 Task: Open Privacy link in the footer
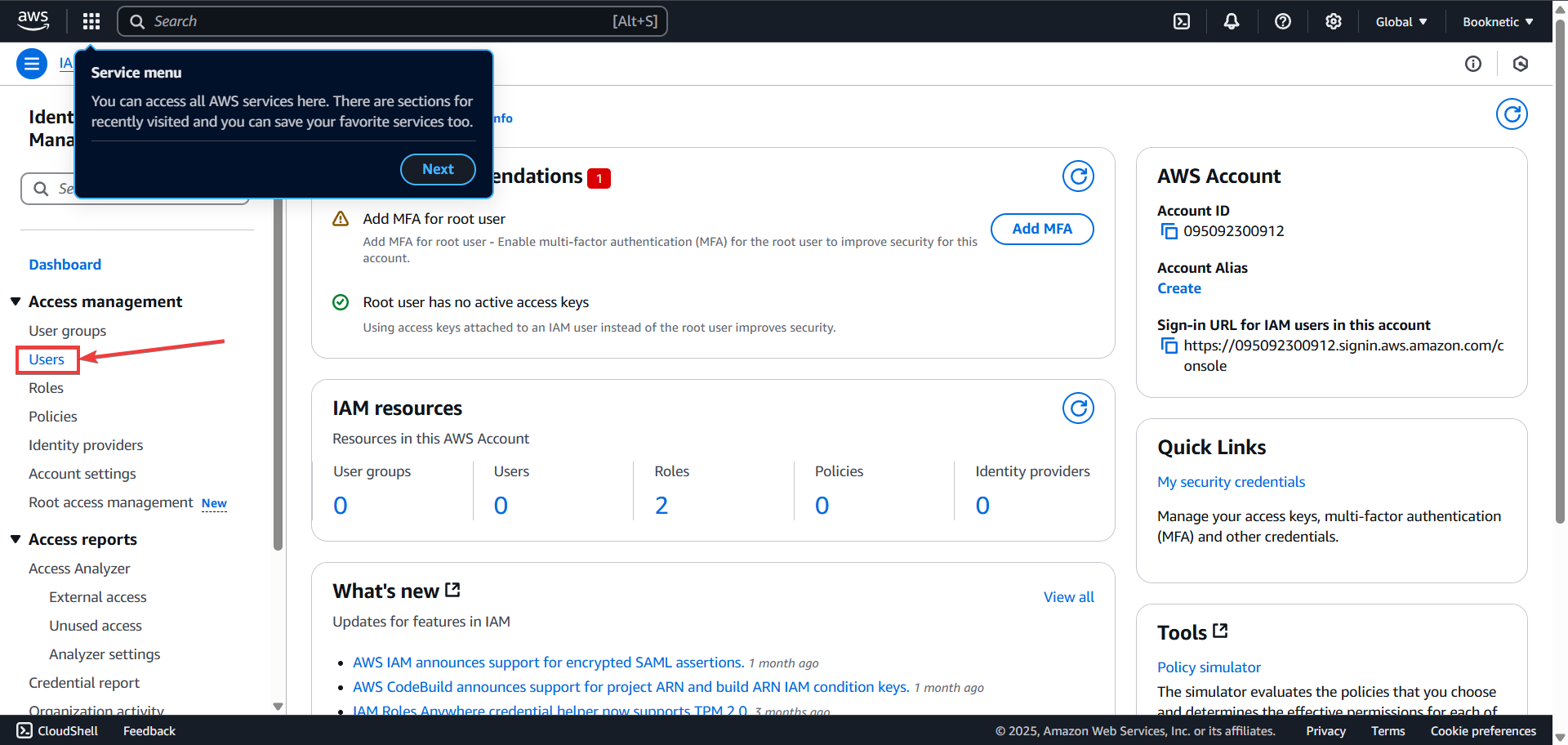(1325, 731)
